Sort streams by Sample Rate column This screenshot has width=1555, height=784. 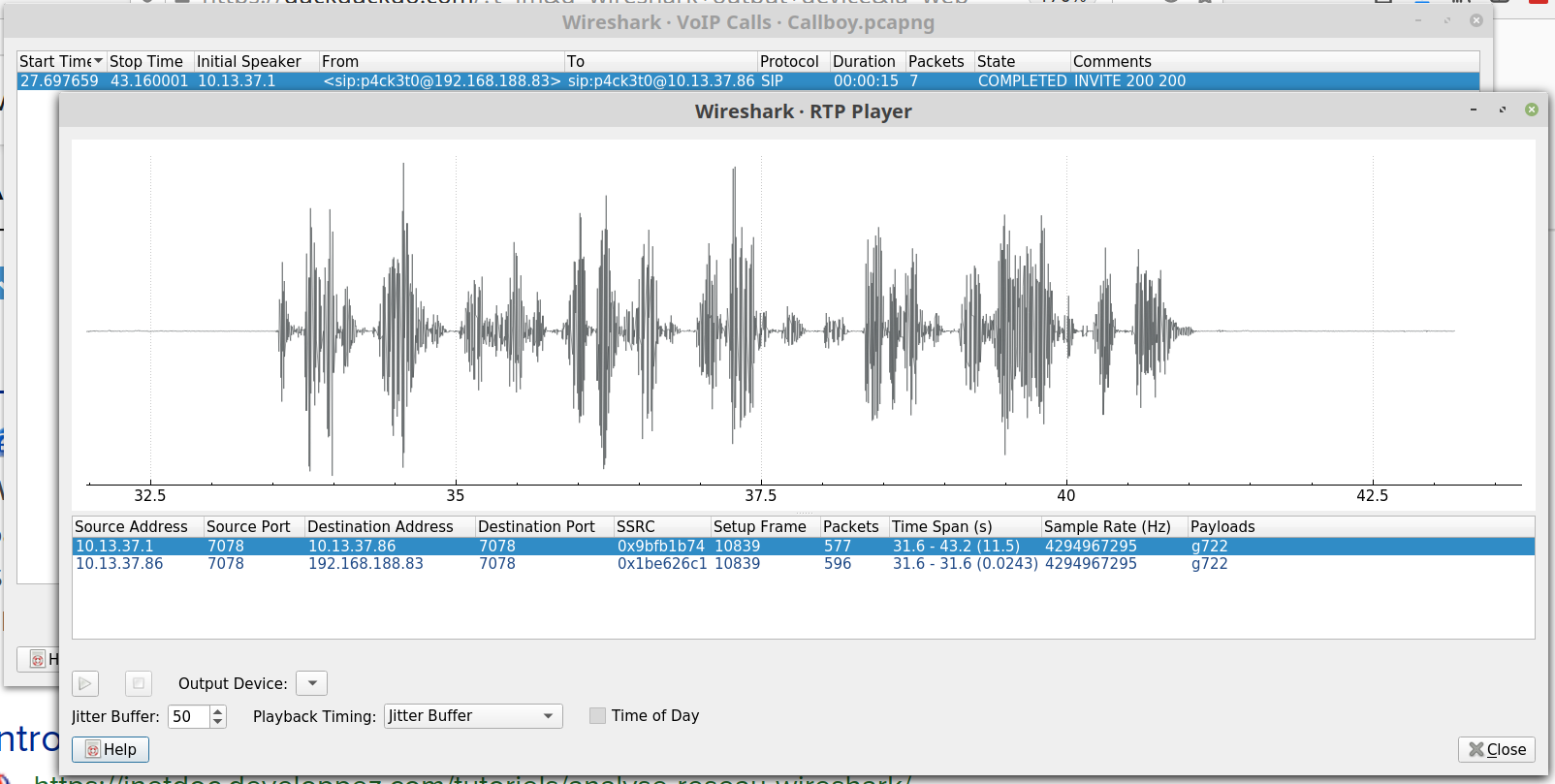tap(1115, 526)
